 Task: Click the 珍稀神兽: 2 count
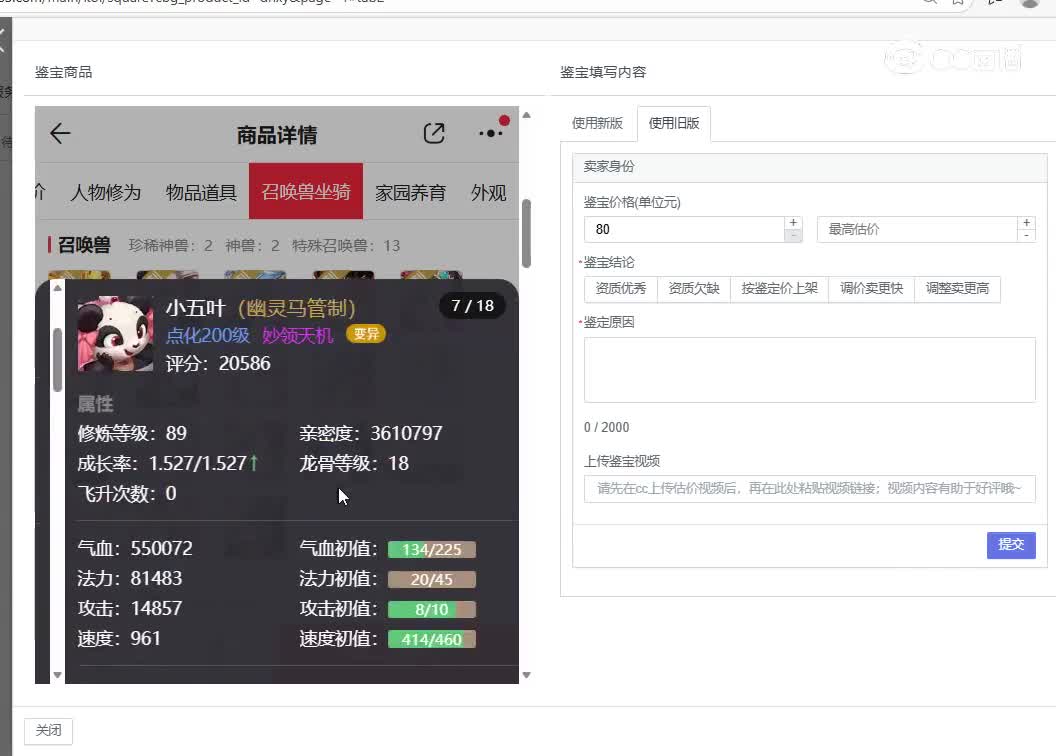170,246
